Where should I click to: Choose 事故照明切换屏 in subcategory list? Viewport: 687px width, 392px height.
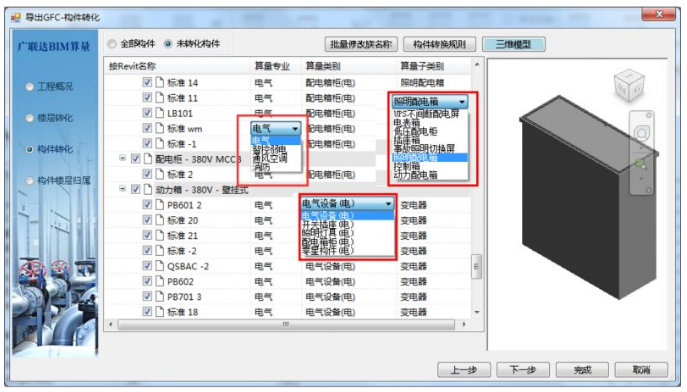click(424, 149)
